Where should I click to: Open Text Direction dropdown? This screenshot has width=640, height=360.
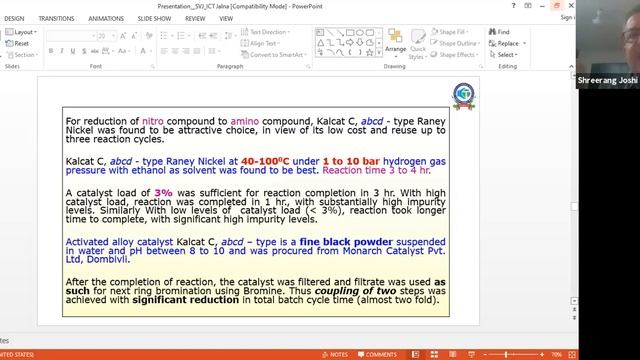(265, 32)
